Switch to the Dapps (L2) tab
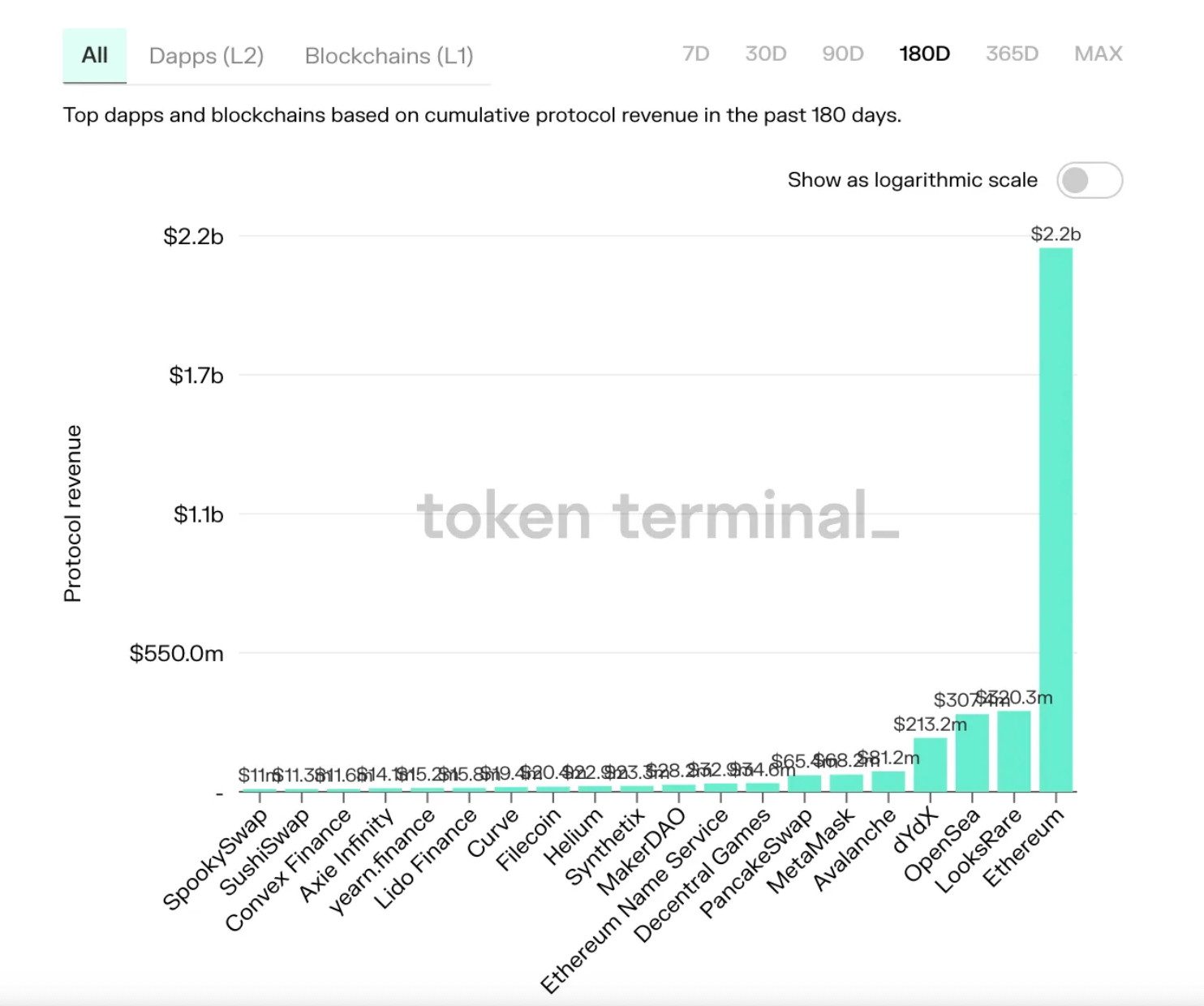This screenshot has height=1006, width=1204. click(206, 56)
